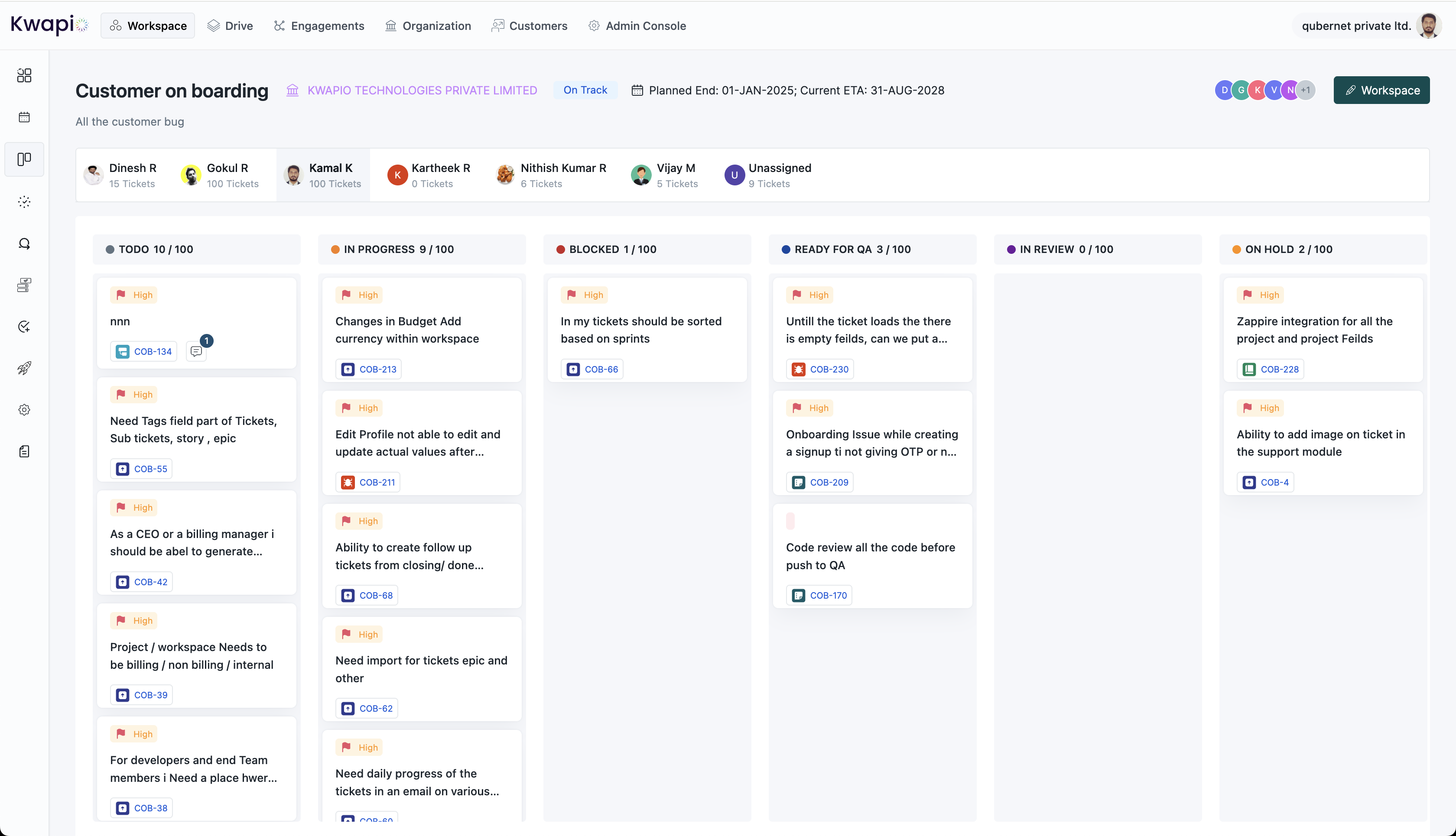This screenshot has width=1456, height=836.
Task: Click the On Track status badge
Action: pyautogui.click(x=585, y=90)
